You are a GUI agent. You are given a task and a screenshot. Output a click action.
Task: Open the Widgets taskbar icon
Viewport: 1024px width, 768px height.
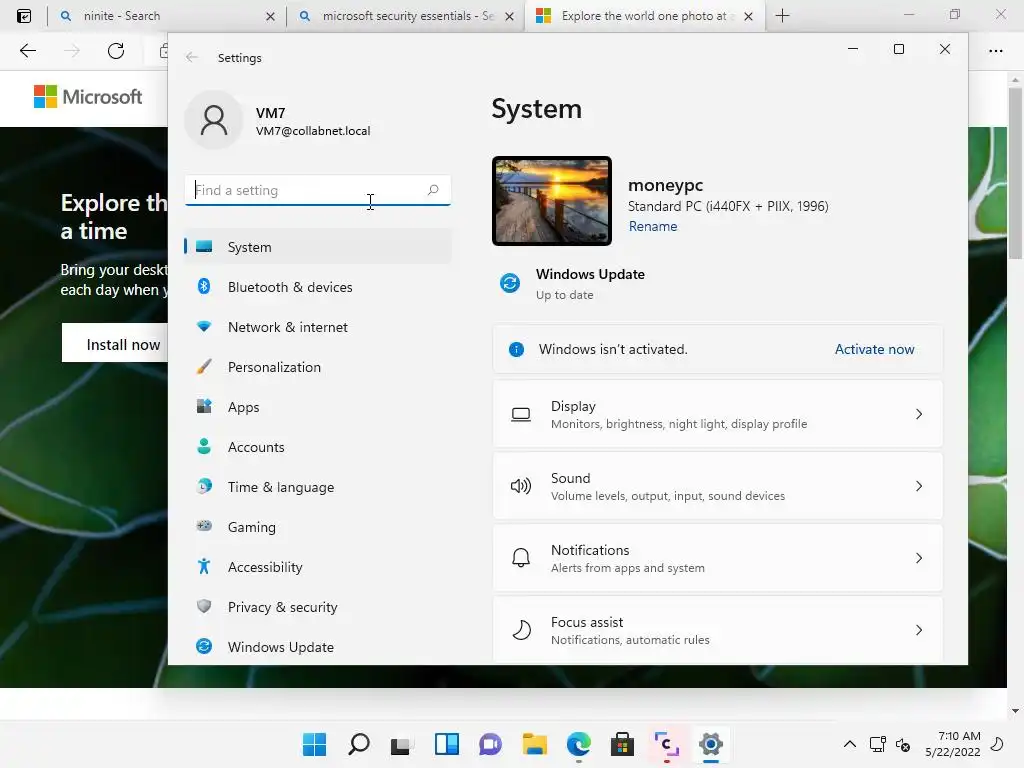pyautogui.click(x=447, y=744)
